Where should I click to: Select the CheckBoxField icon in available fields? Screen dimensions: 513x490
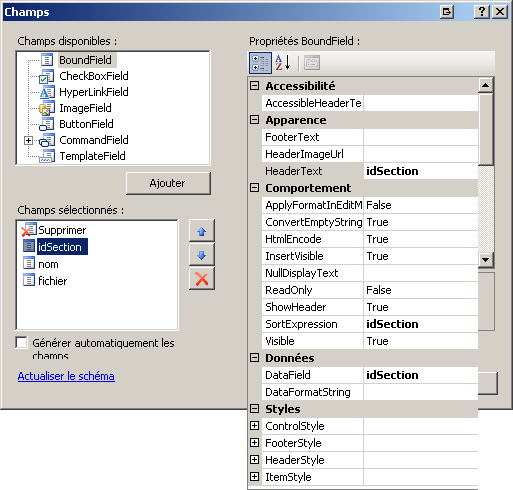[x=46, y=76]
